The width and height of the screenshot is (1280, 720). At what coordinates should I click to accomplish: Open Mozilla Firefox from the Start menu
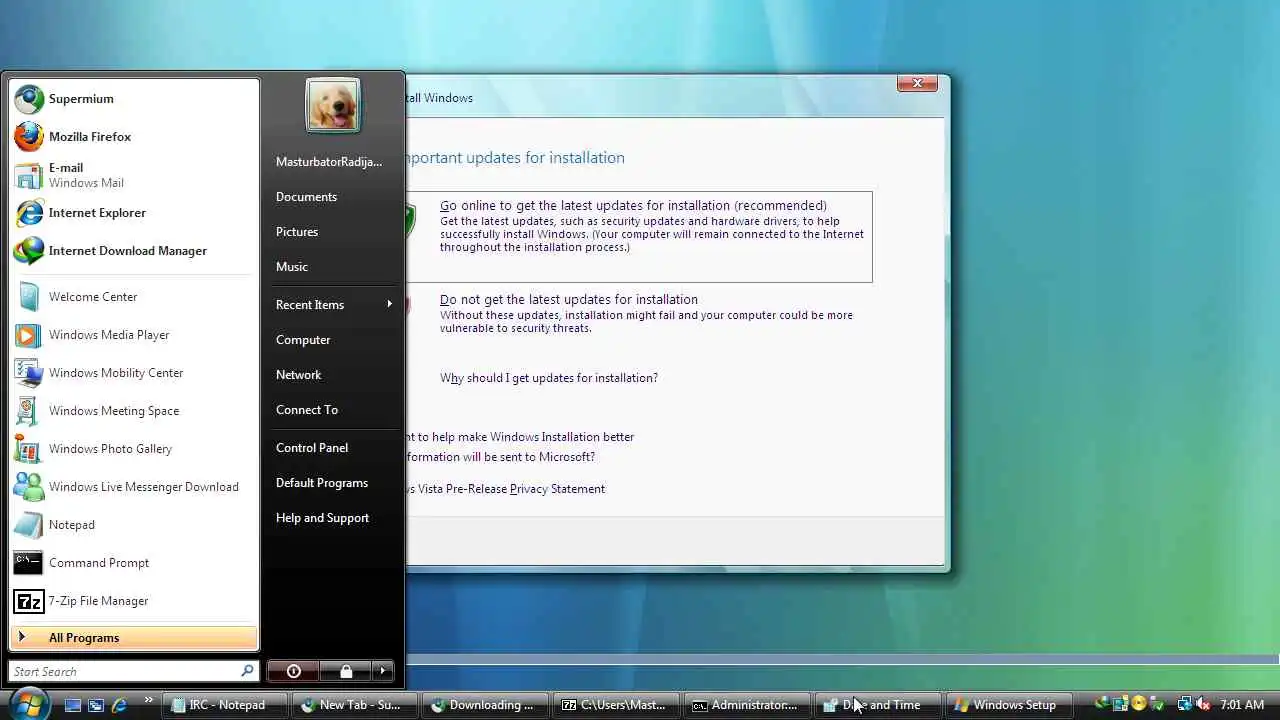134,137
